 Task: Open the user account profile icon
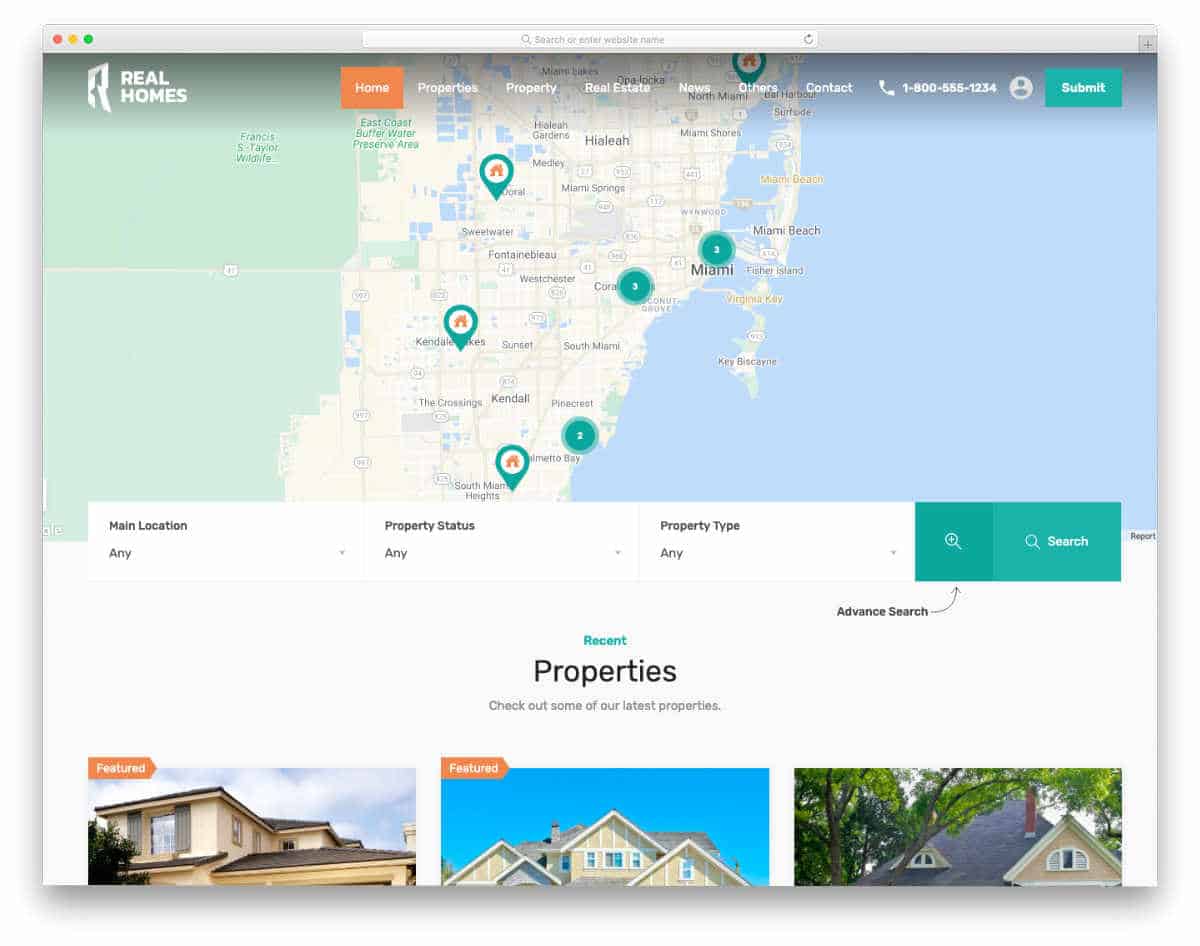pyautogui.click(x=1021, y=88)
